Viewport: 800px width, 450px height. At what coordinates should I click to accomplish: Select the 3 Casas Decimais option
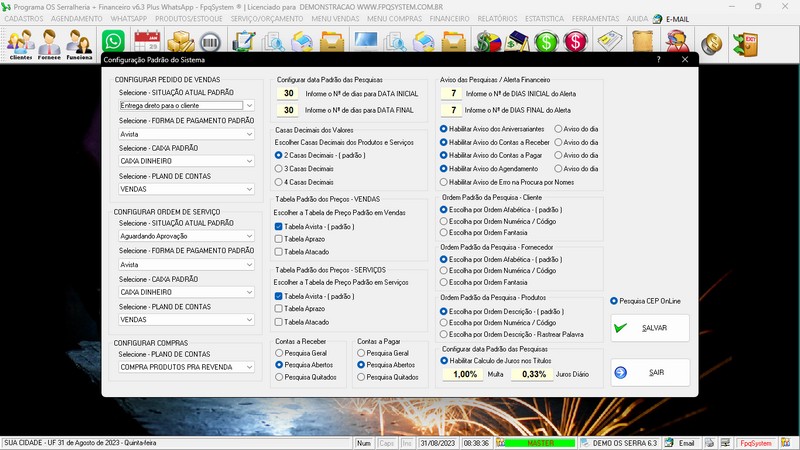pos(280,169)
